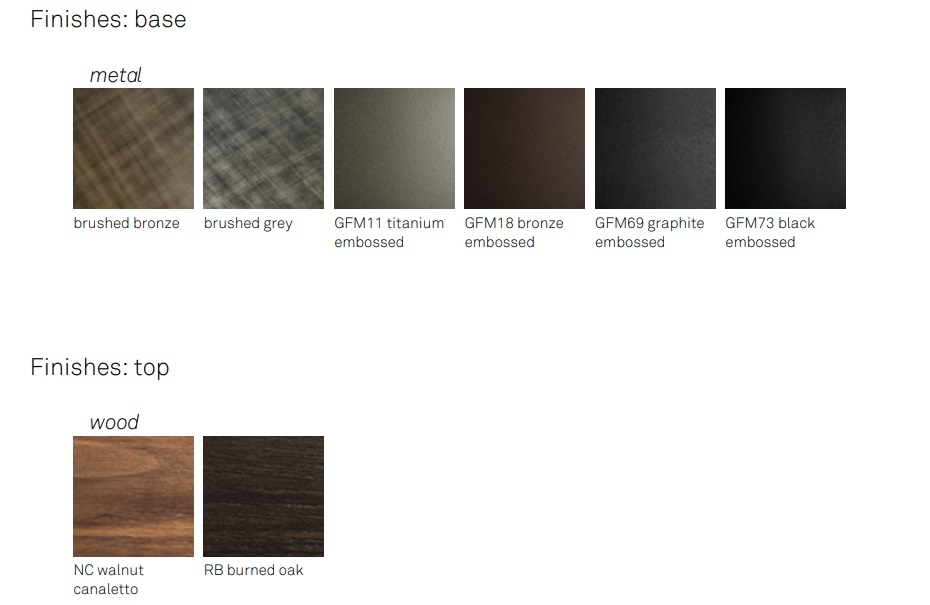This screenshot has width=930, height=605.
Task: Click the 'brushed bronze' label text
Action: [126, 223]
